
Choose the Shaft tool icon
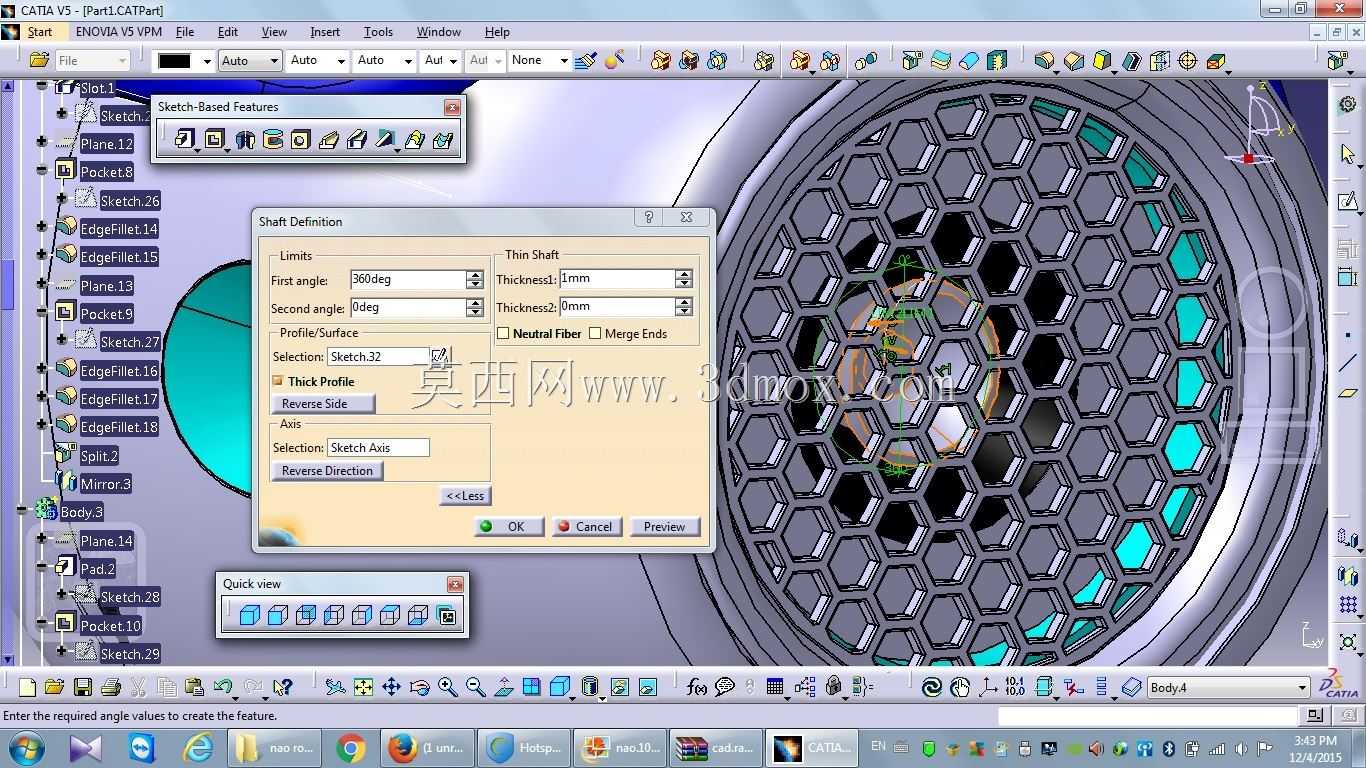(245, 140)
